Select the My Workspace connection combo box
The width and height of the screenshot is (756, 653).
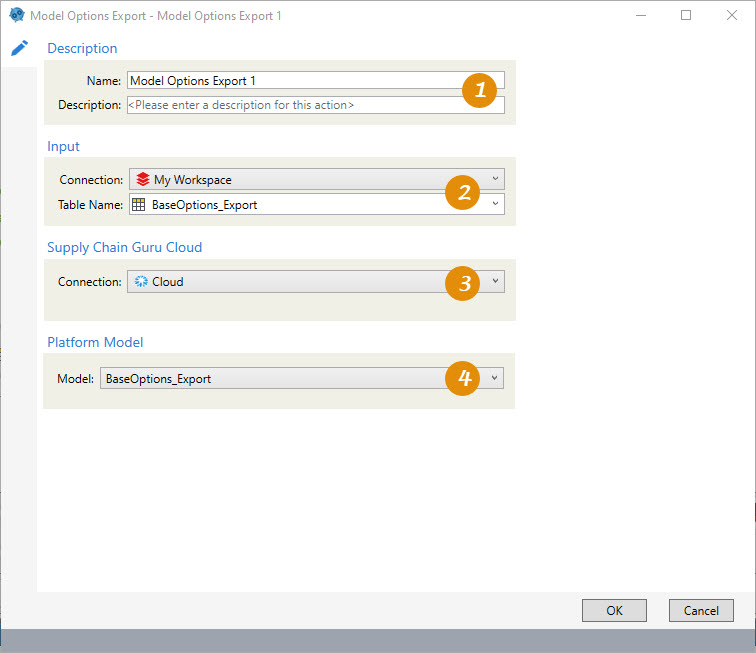[x=317, y=179]
